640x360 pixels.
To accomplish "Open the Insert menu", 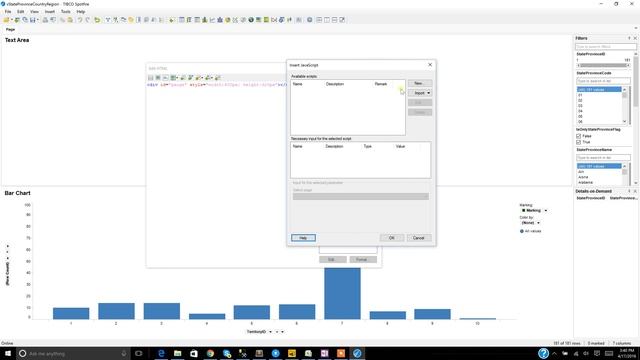I will 50,12.
